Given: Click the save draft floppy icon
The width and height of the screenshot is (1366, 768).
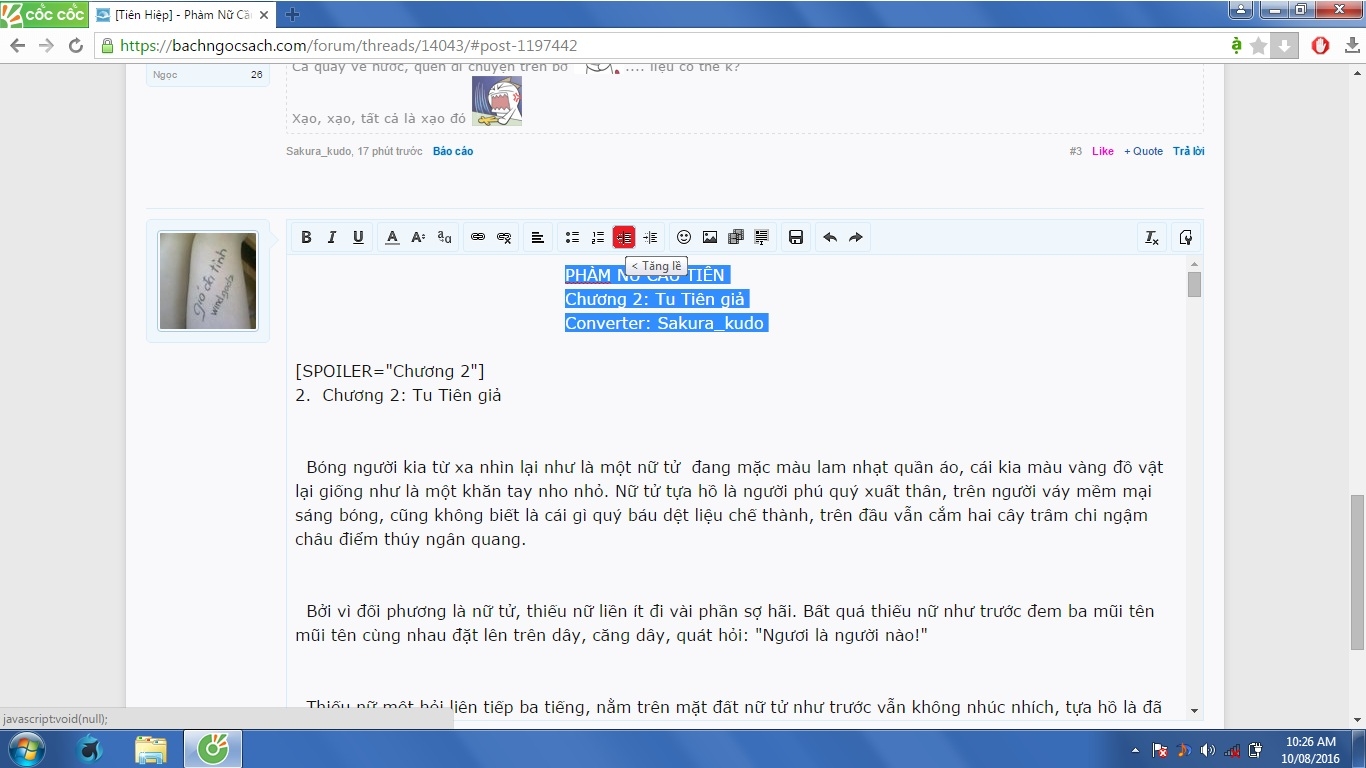Looking at the screenshot, I should (x=796, y=237).
